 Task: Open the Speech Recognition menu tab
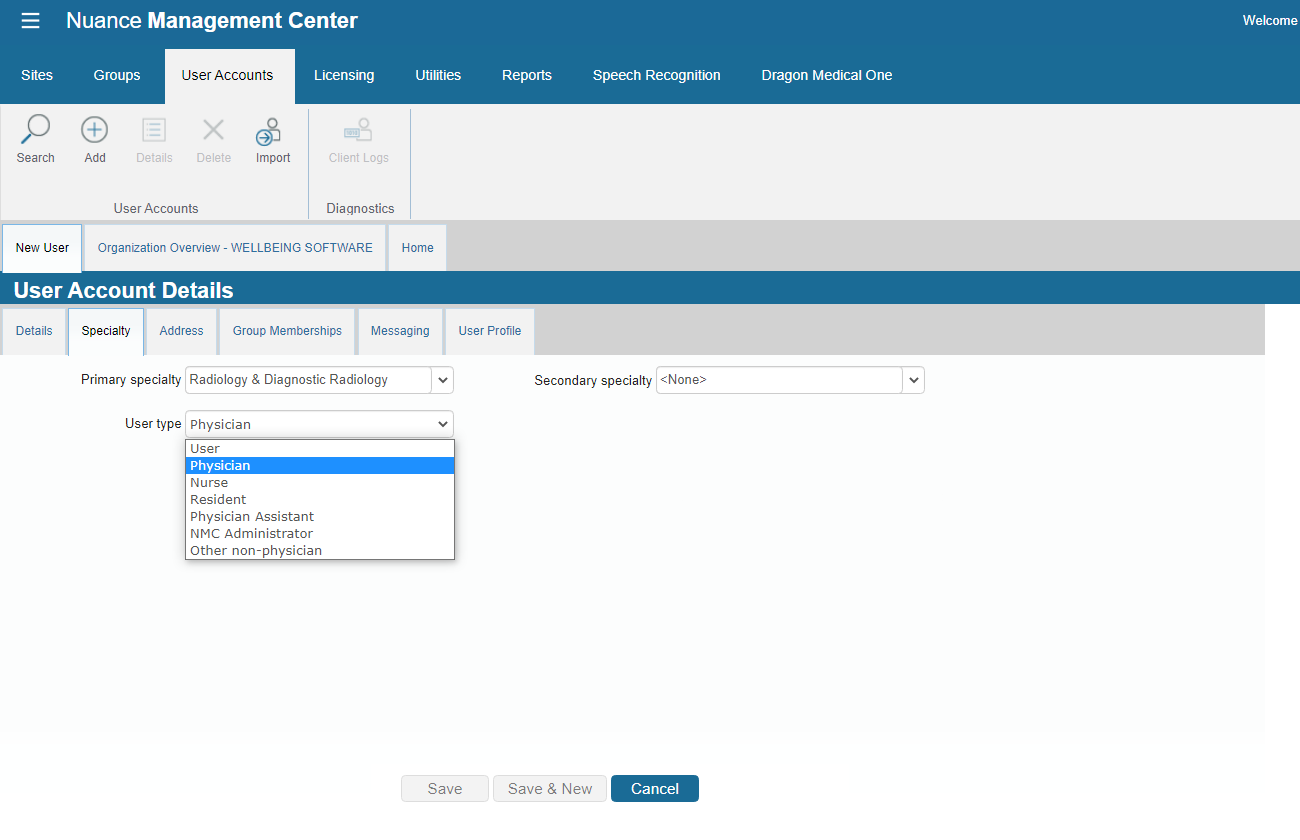(657, 76)
